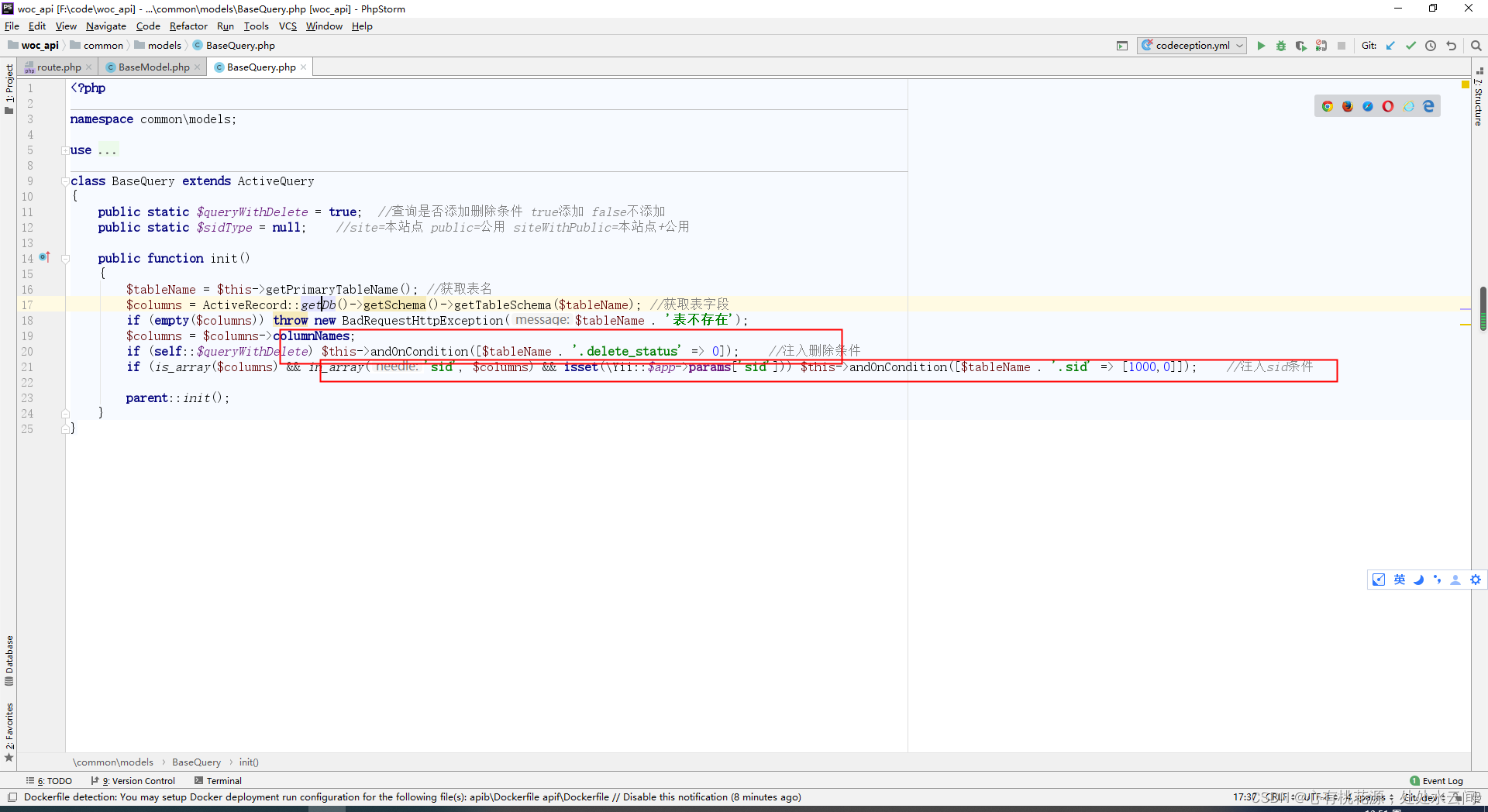Open the TODO tool window

(49, 781)
